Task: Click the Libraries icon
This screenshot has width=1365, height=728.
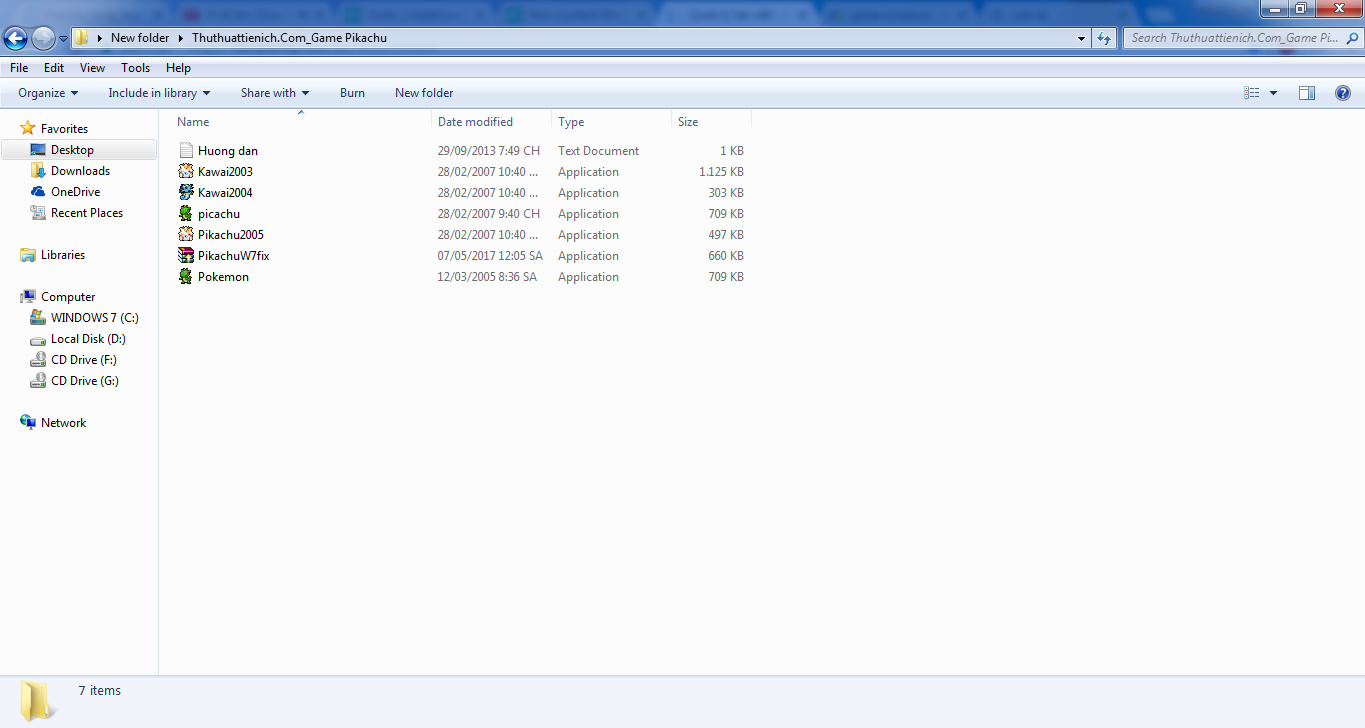Action: (x=28, y=255)
